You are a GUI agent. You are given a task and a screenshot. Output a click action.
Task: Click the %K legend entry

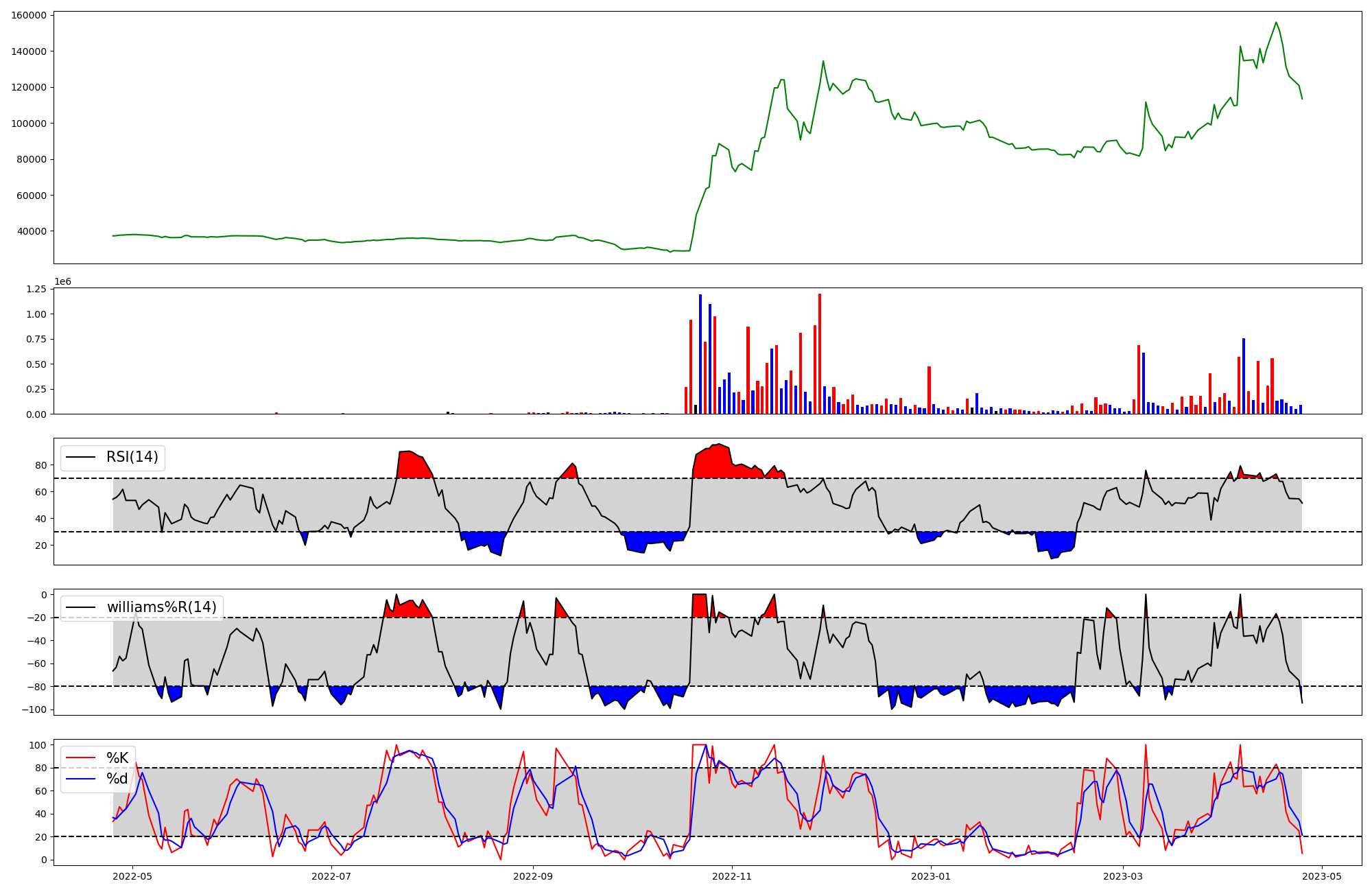117,758
